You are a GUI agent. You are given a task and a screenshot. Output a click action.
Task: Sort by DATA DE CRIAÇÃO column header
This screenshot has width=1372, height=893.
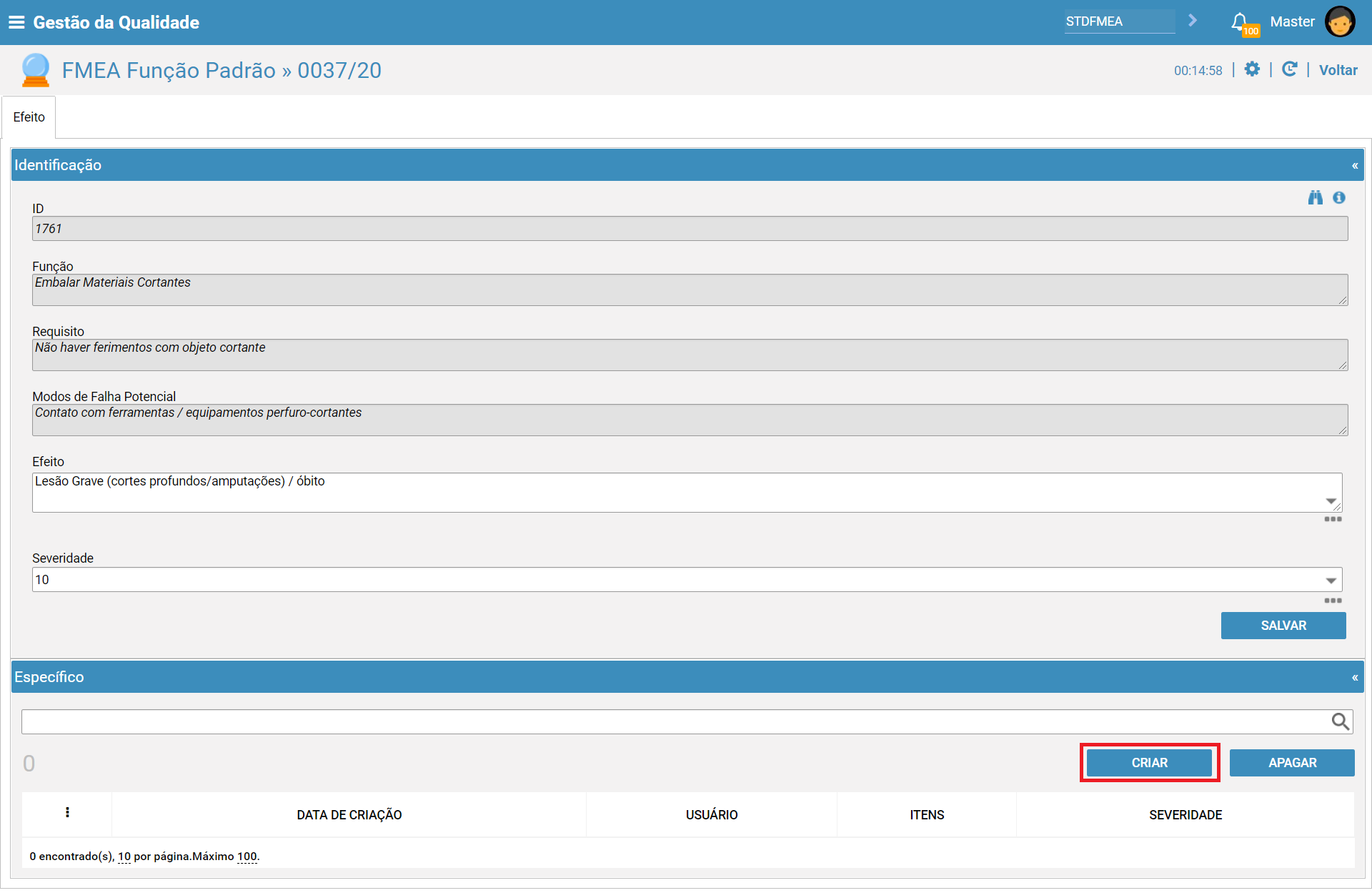(x=349, y=814)
